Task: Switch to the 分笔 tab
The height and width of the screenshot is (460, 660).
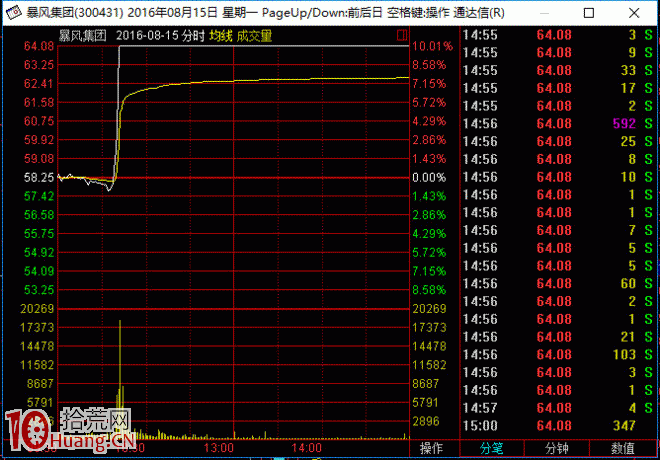Action: pos(492,449)
